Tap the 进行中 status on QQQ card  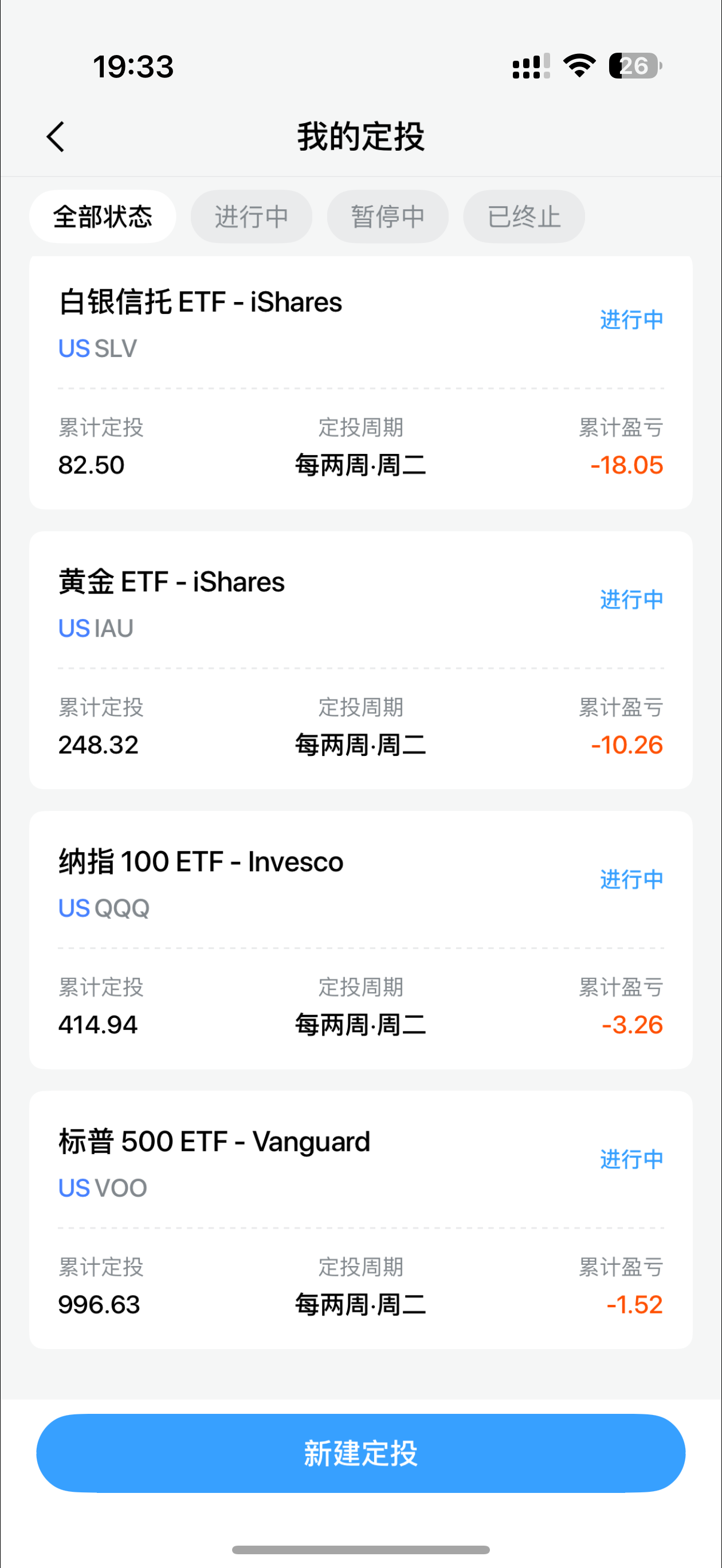point(631,880)
